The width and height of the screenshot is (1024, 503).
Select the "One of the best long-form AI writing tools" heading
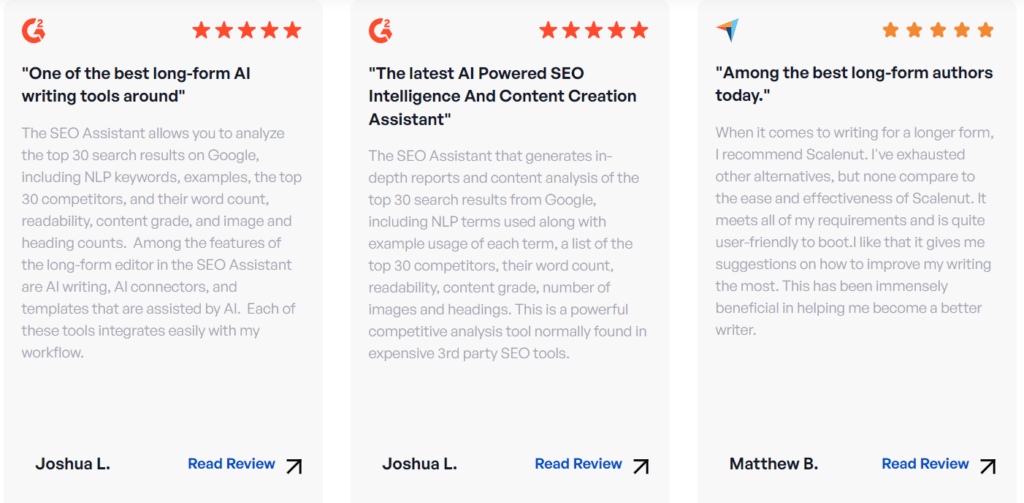point(136,84)
